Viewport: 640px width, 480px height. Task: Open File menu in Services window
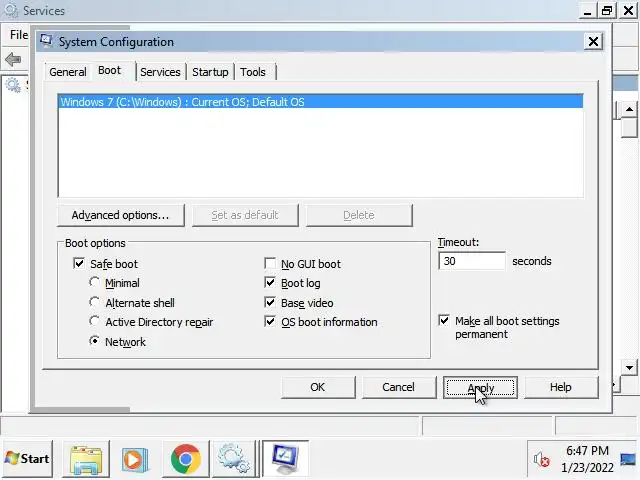pyautogui.click(x=19, y=35)
